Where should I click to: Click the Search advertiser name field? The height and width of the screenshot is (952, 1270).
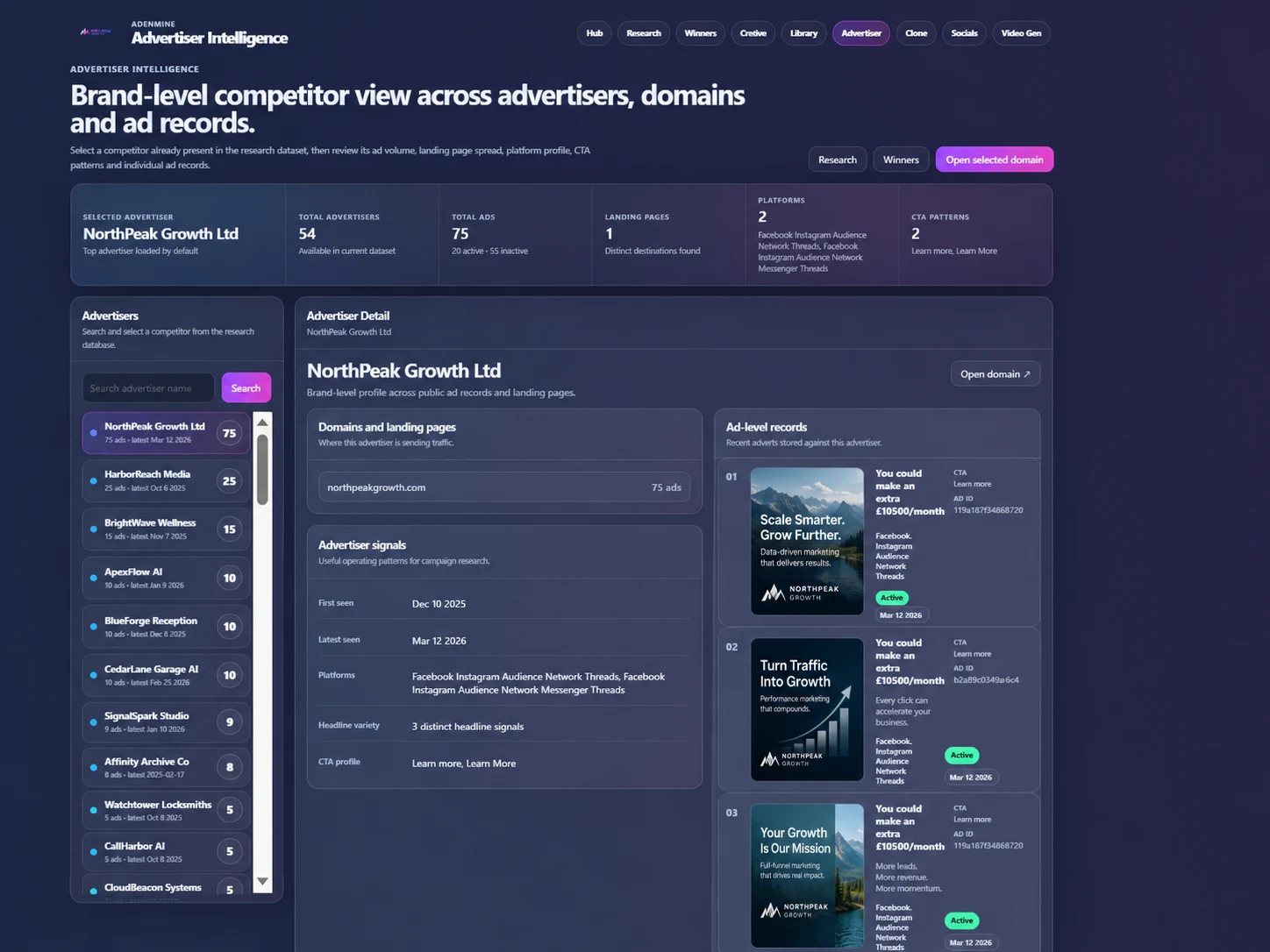click(148, 388)
